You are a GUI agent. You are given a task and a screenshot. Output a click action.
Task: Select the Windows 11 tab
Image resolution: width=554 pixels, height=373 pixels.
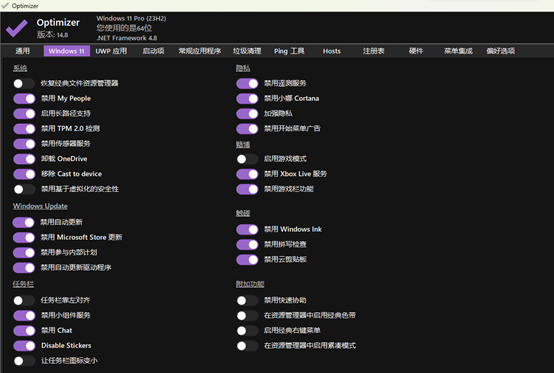[67, 51]
